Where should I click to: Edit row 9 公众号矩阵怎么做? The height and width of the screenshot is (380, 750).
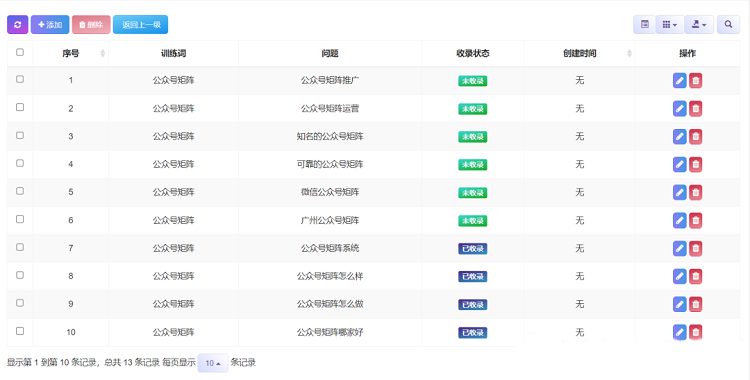(680, 304)
